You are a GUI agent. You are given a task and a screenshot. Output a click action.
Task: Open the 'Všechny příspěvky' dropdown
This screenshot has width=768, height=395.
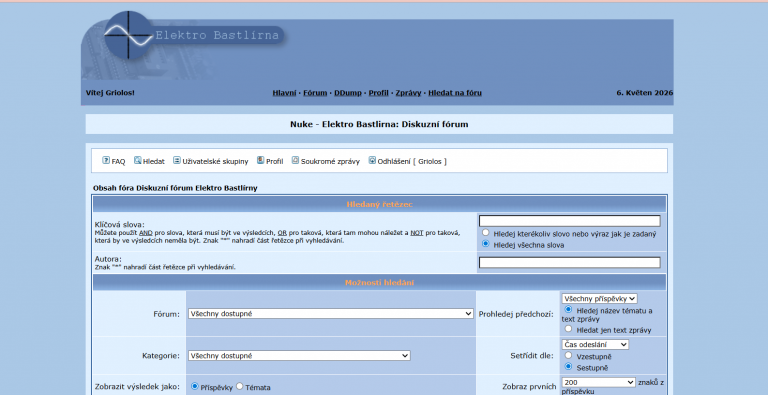click(600, 298)
